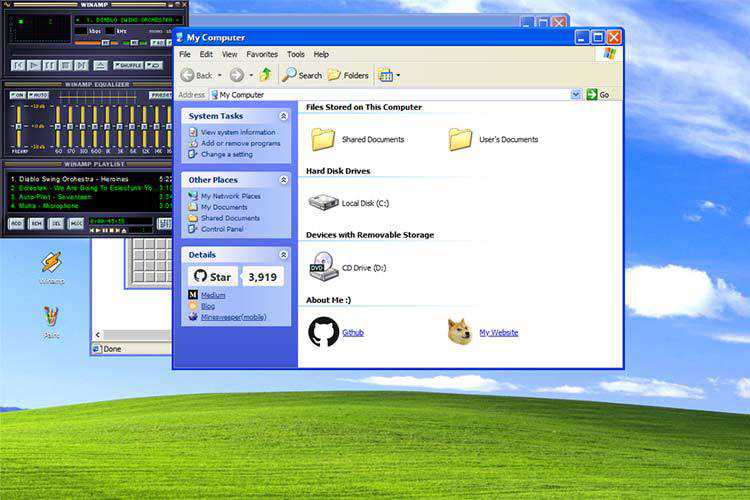The height and width of the screenshot is (500, 750).
Task: Launch Paint from the desktop icon
Action: pos(51,318)
